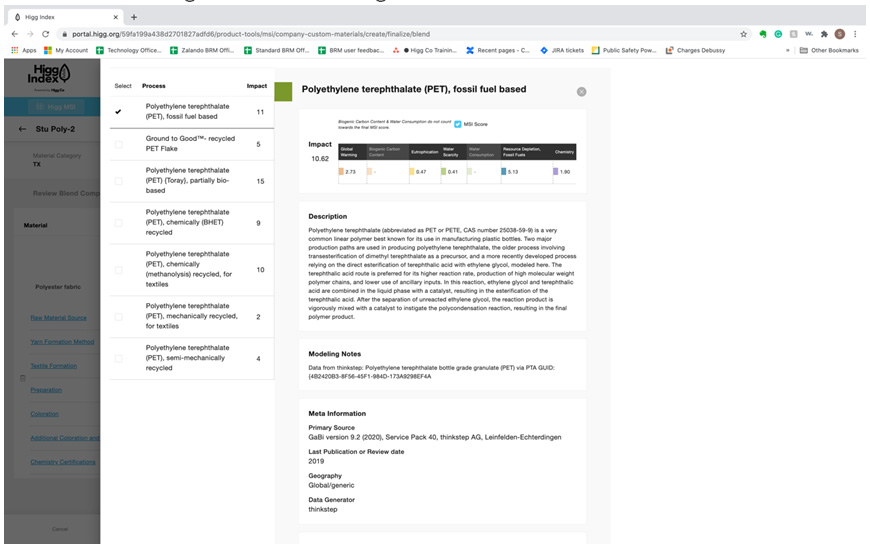Viewport: 870px width, 550px height.
Task: Open the Public Safety Pow... bookmark
Action: tap(624, 50)
